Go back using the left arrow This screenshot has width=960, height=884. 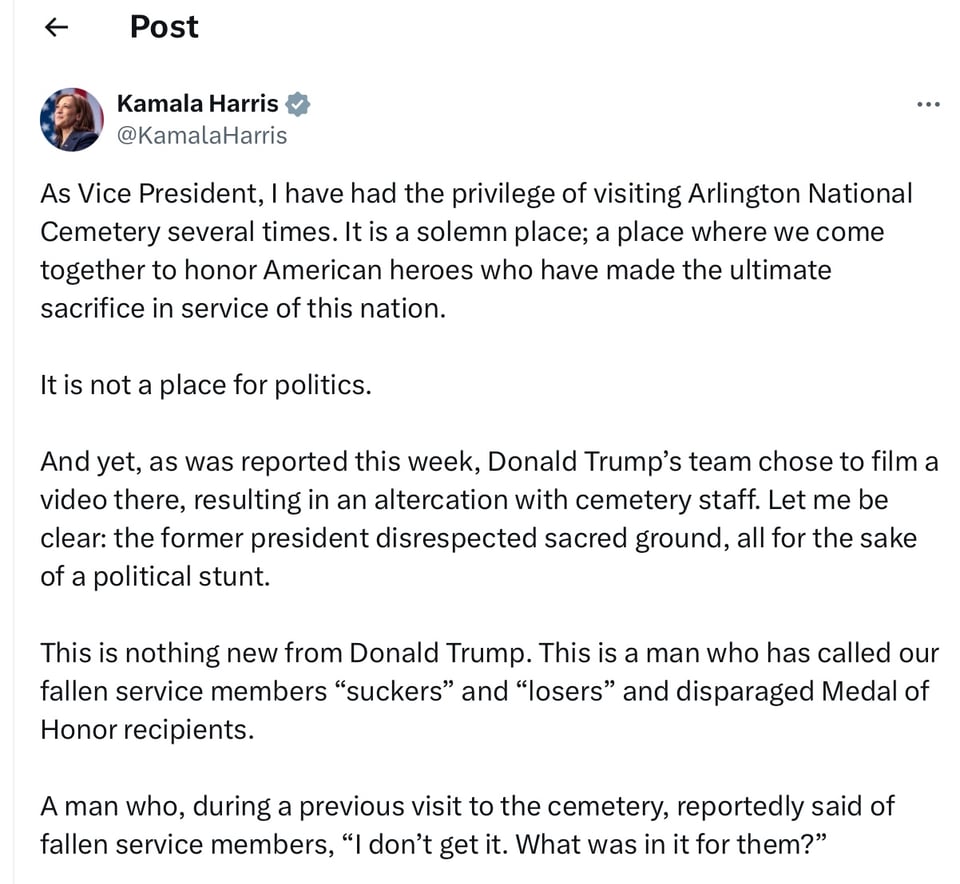pos(57,27)
